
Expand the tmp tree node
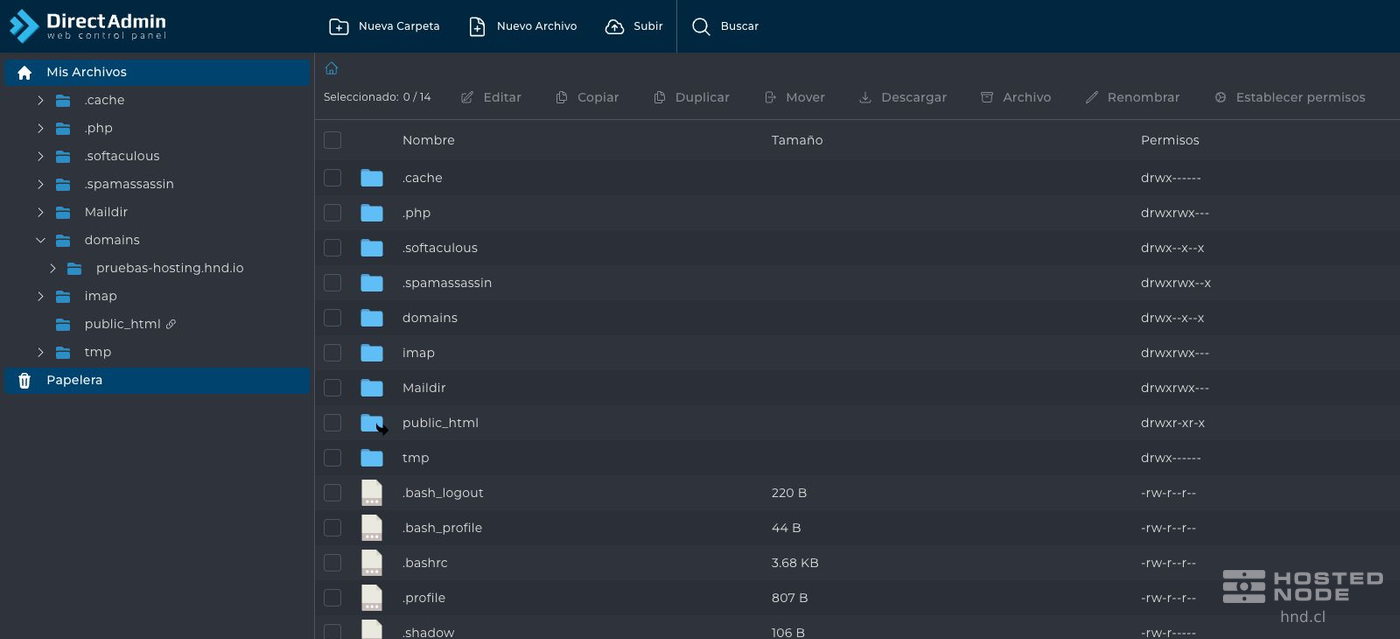coord(41,352)
